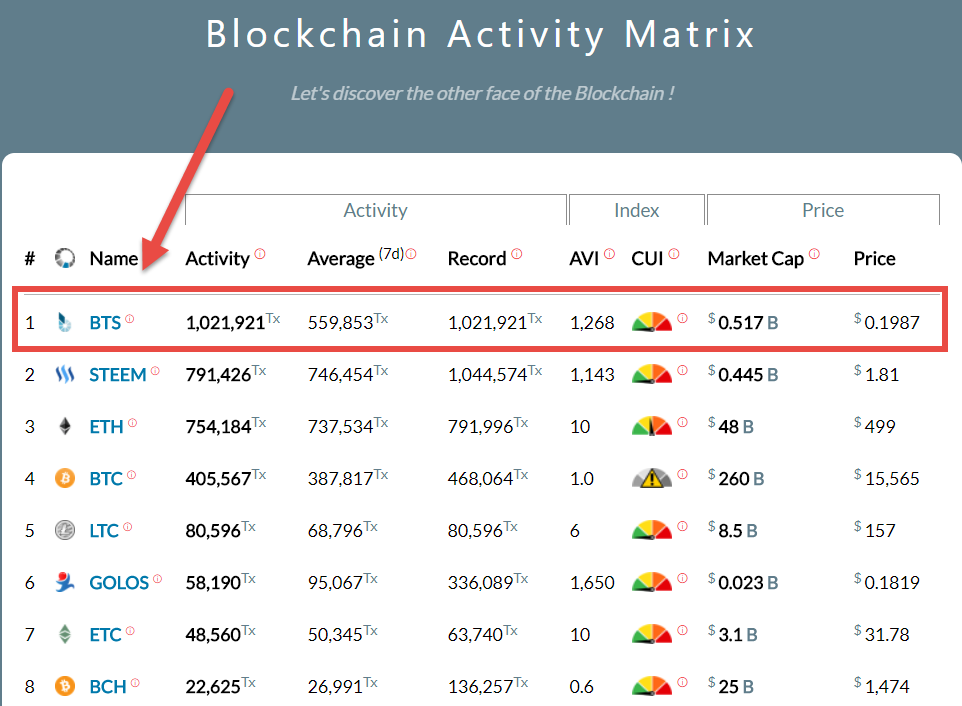
Task: Click the STEEM coin logo icon
Action: 64,374
